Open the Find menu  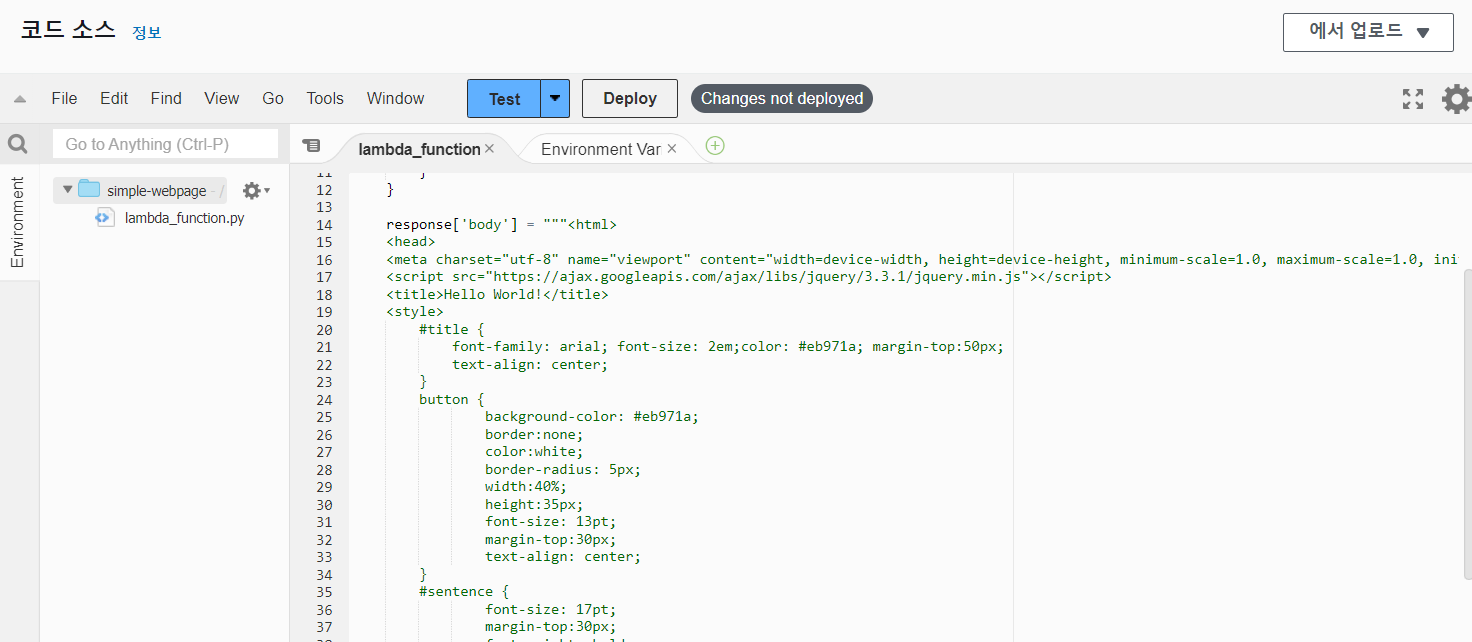tap(166, 98)
